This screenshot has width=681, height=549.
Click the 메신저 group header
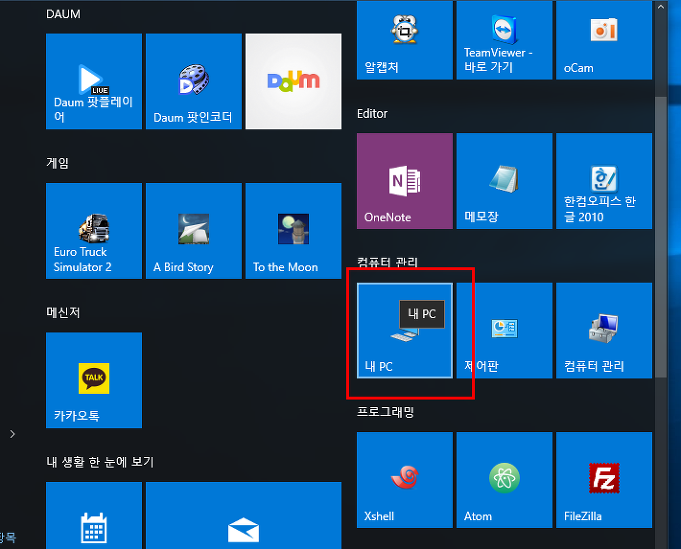63,313
